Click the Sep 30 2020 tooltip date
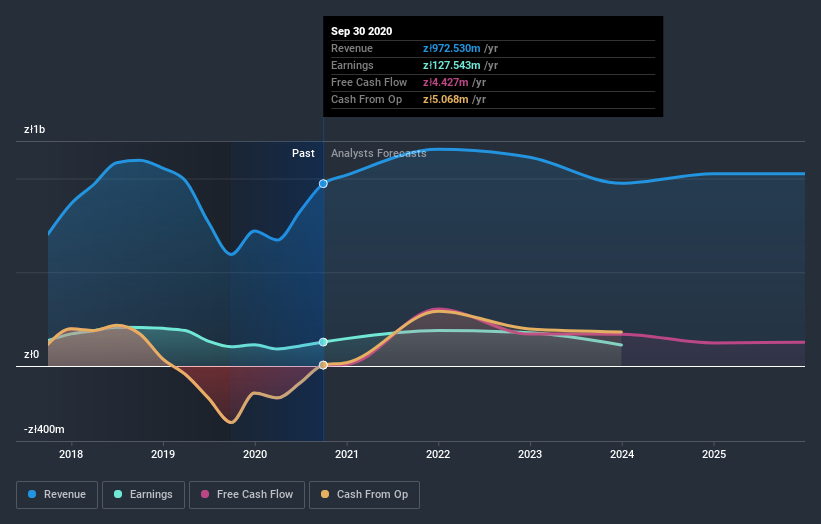The width and height of the screenshot is (821, 524). pos(361,31)
